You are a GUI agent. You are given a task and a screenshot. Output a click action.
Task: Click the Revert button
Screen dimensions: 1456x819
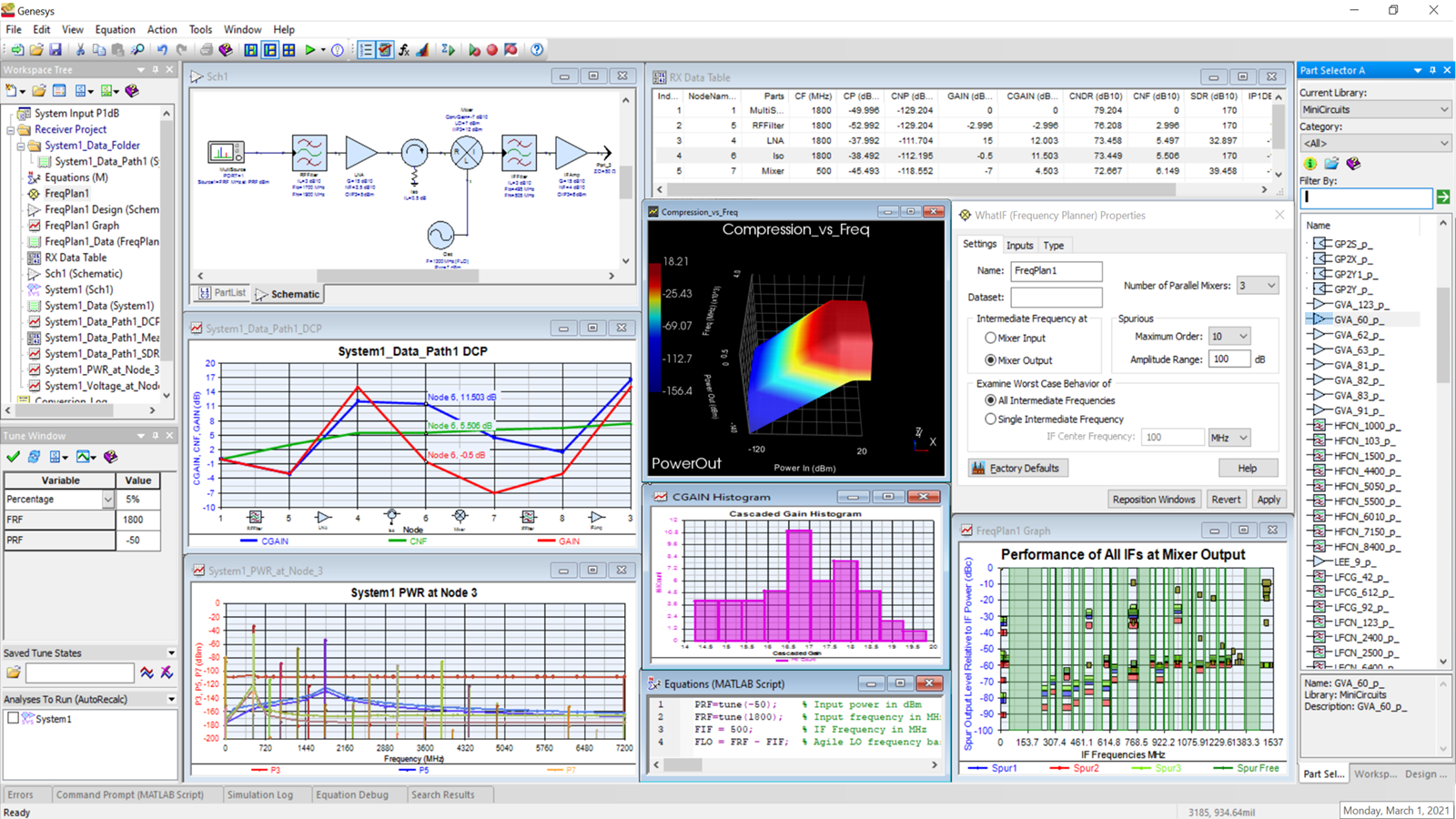tap(1226, 500)
